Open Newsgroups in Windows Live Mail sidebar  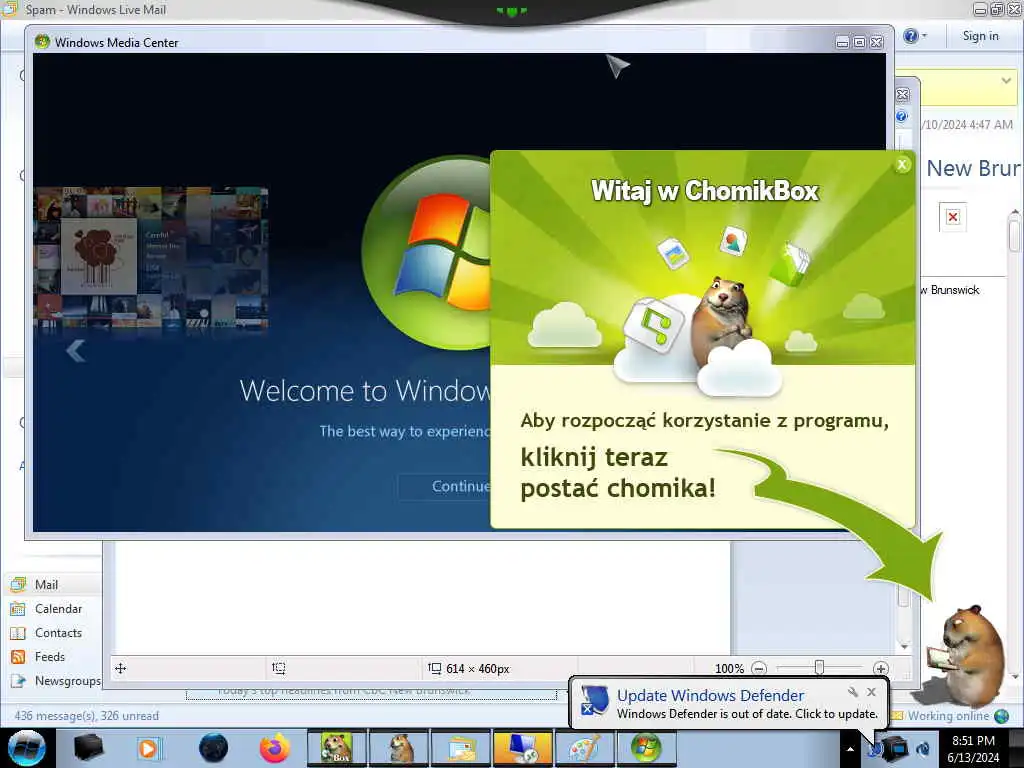(x=68, y=680)
